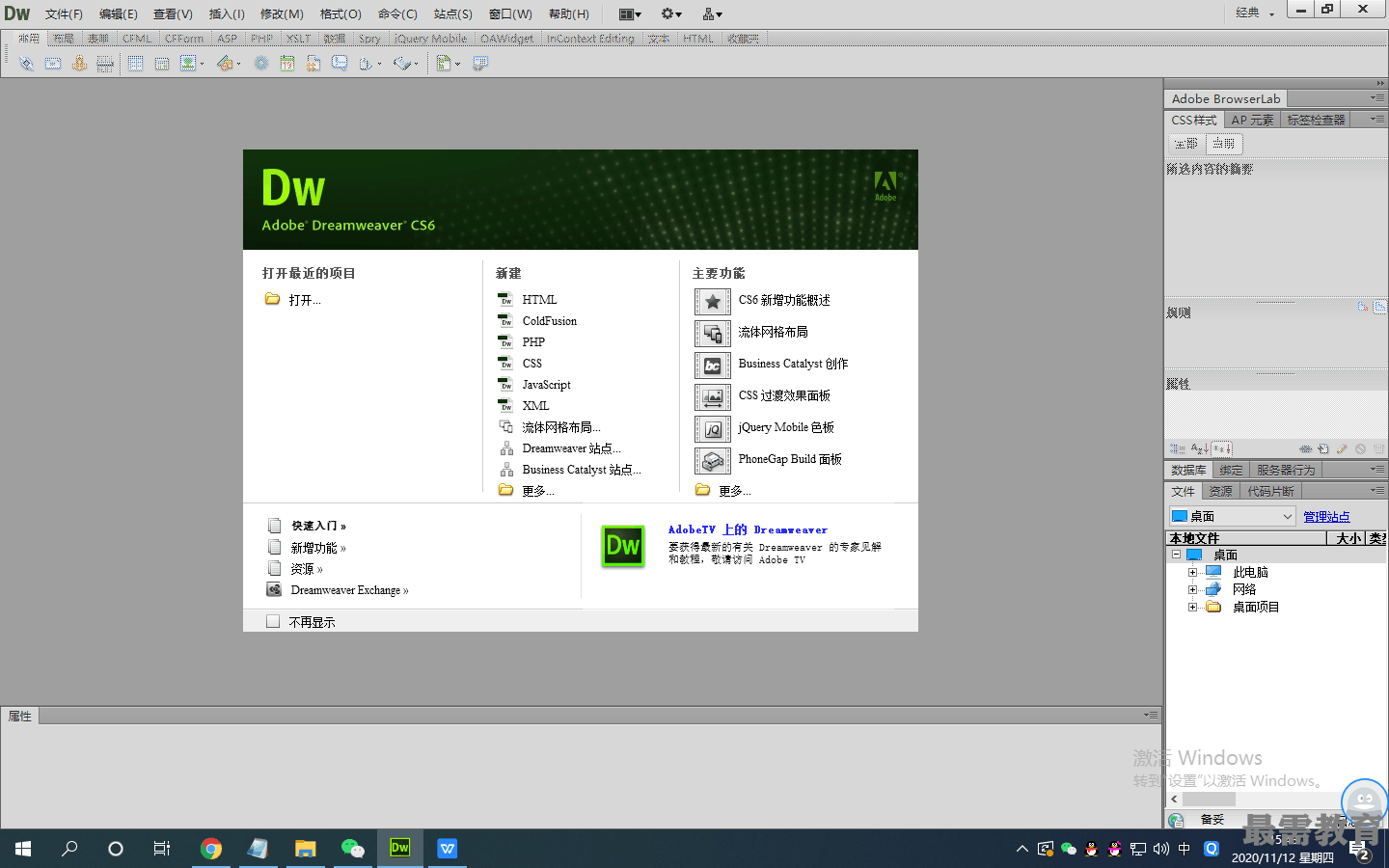The image size is (1389, 868).
Task: Toggle Show Only Set Properties view
Action: (x=1221, y=448)
